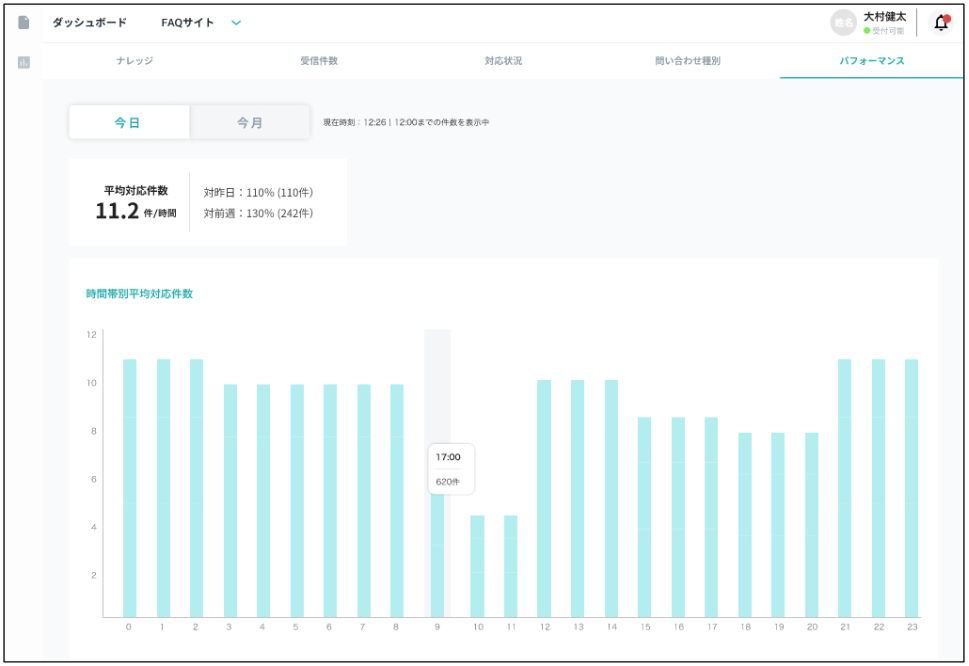
Task: Click the document icon in top-left sidebar
Action: coord(24,22)
